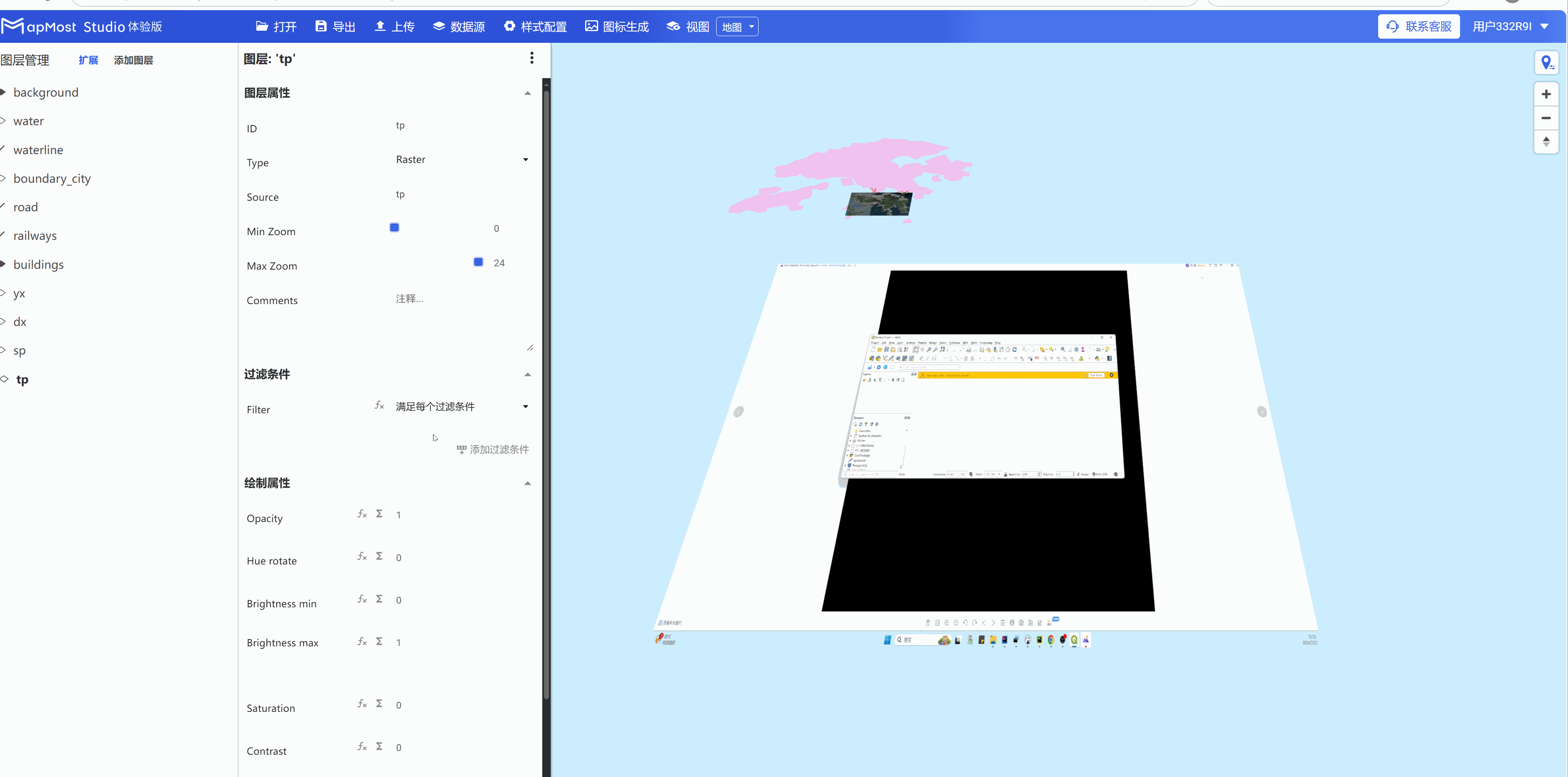Viewport: 1568px width, 777px height.
Task: Toggle the Max Zoom checkbox
Action: click(478, 262)
